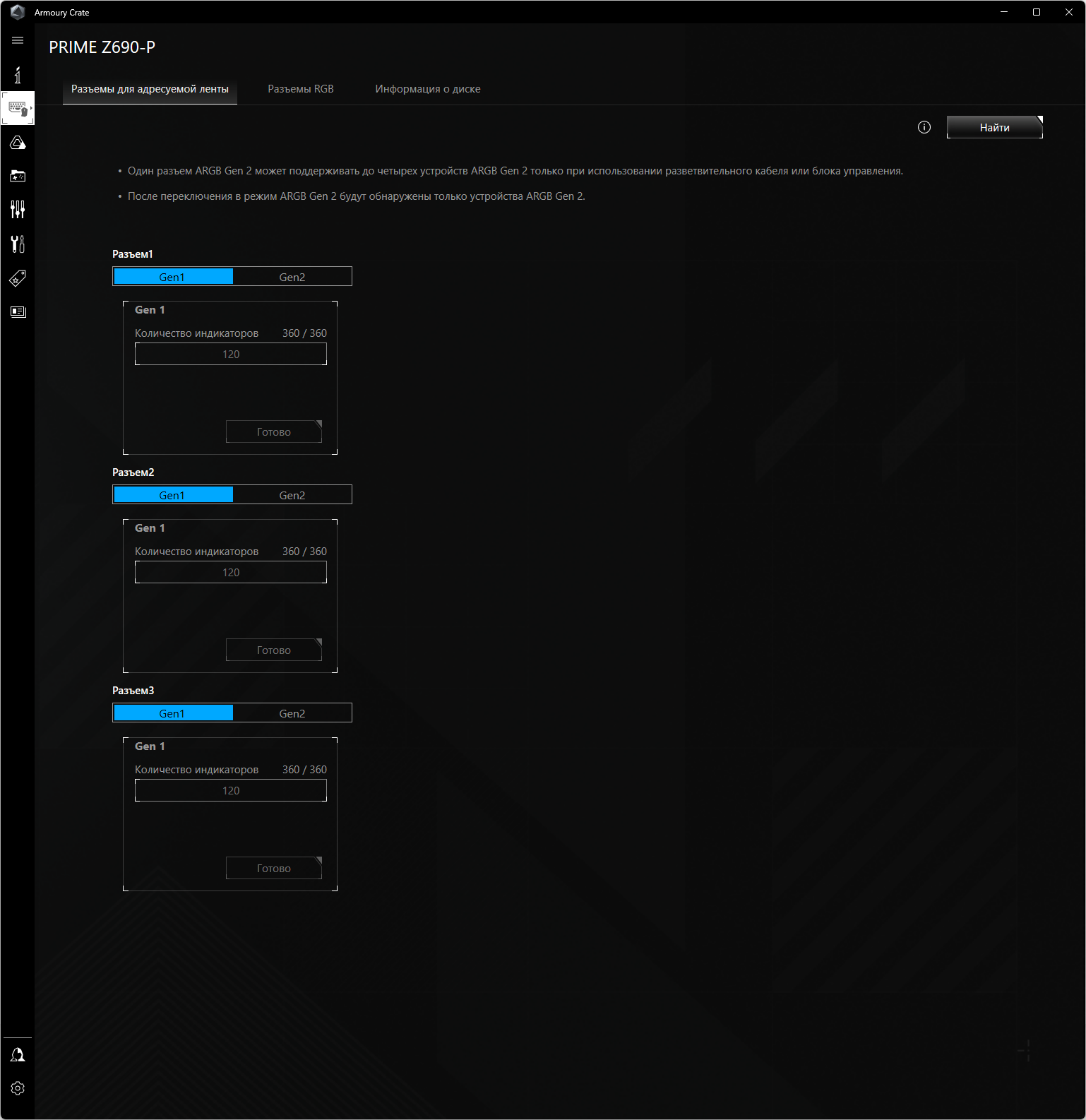Image resolution: width=1086 pixels, height=1120 pixels.
Task: Click the 360 / 360 value under Разъем1
Action: coord(304,333)
